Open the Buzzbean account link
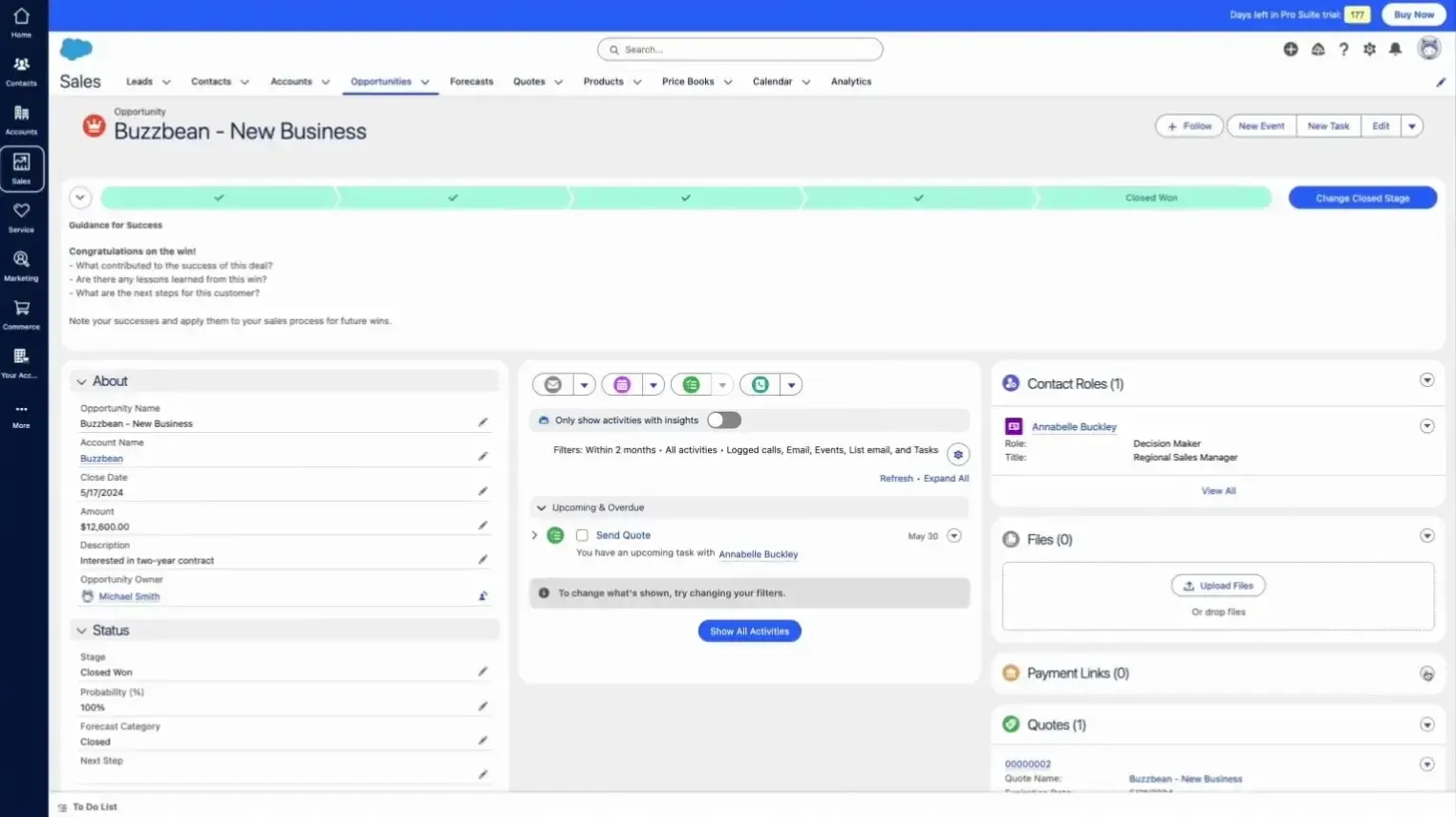The image size is (1456, 817). [x=101, y=459]
